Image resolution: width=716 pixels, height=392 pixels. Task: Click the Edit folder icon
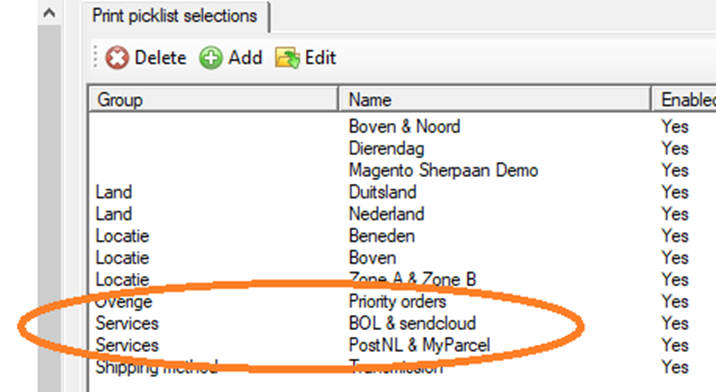pos(287,58)
